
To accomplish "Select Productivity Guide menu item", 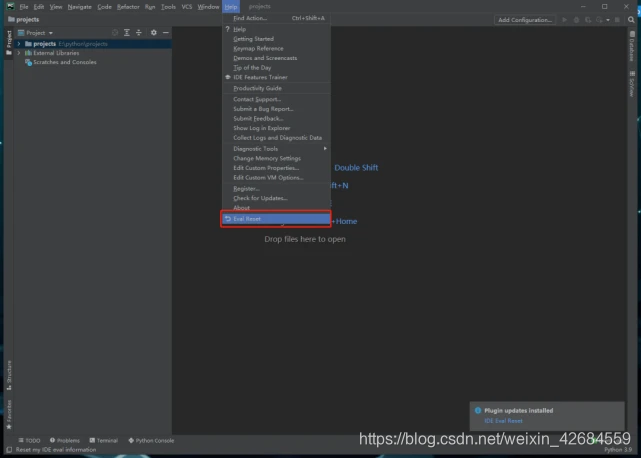I will [276, 88].
